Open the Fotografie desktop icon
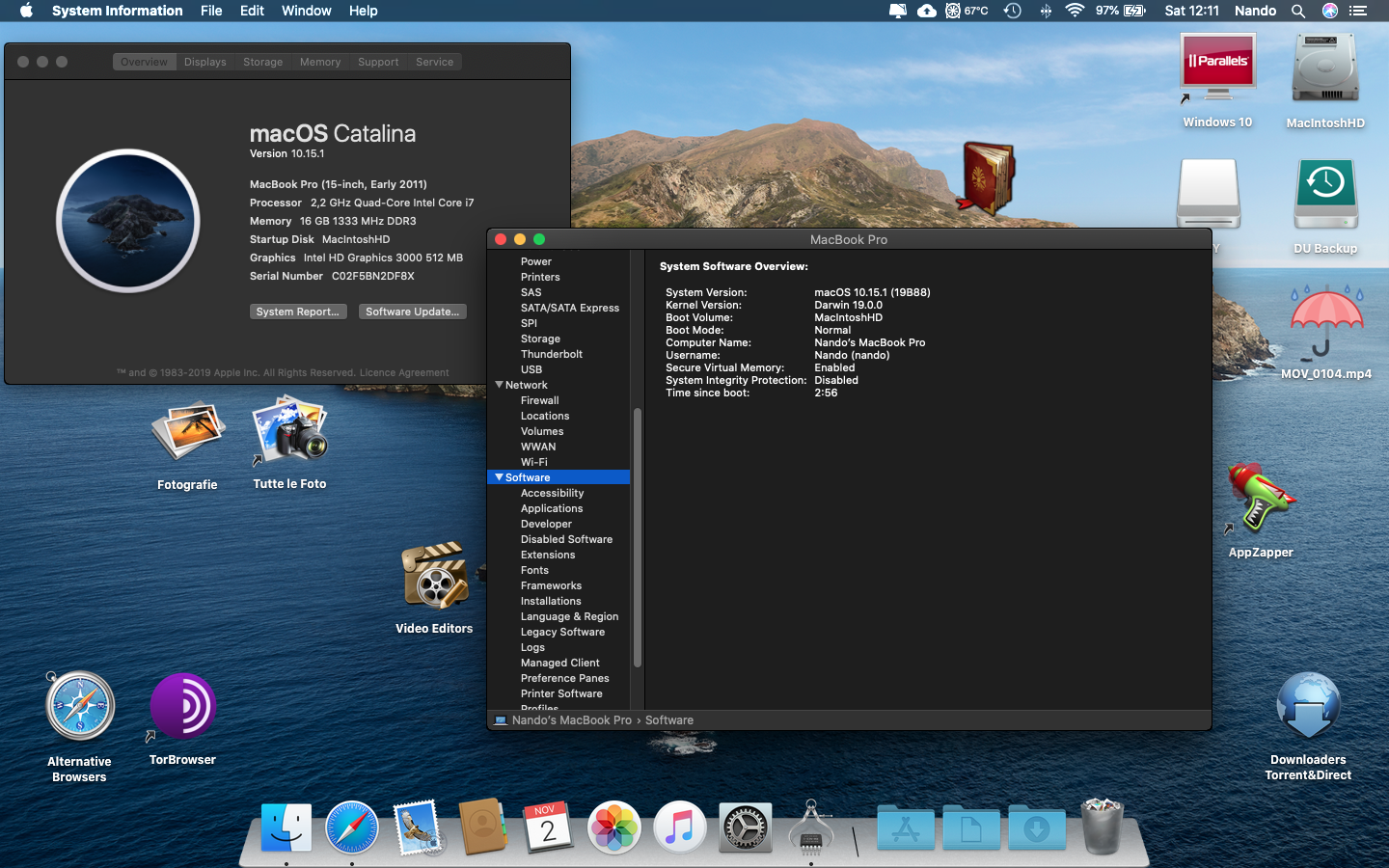Image resolution: width=1389 pixels, height=868 pixels. coord(188,432)
